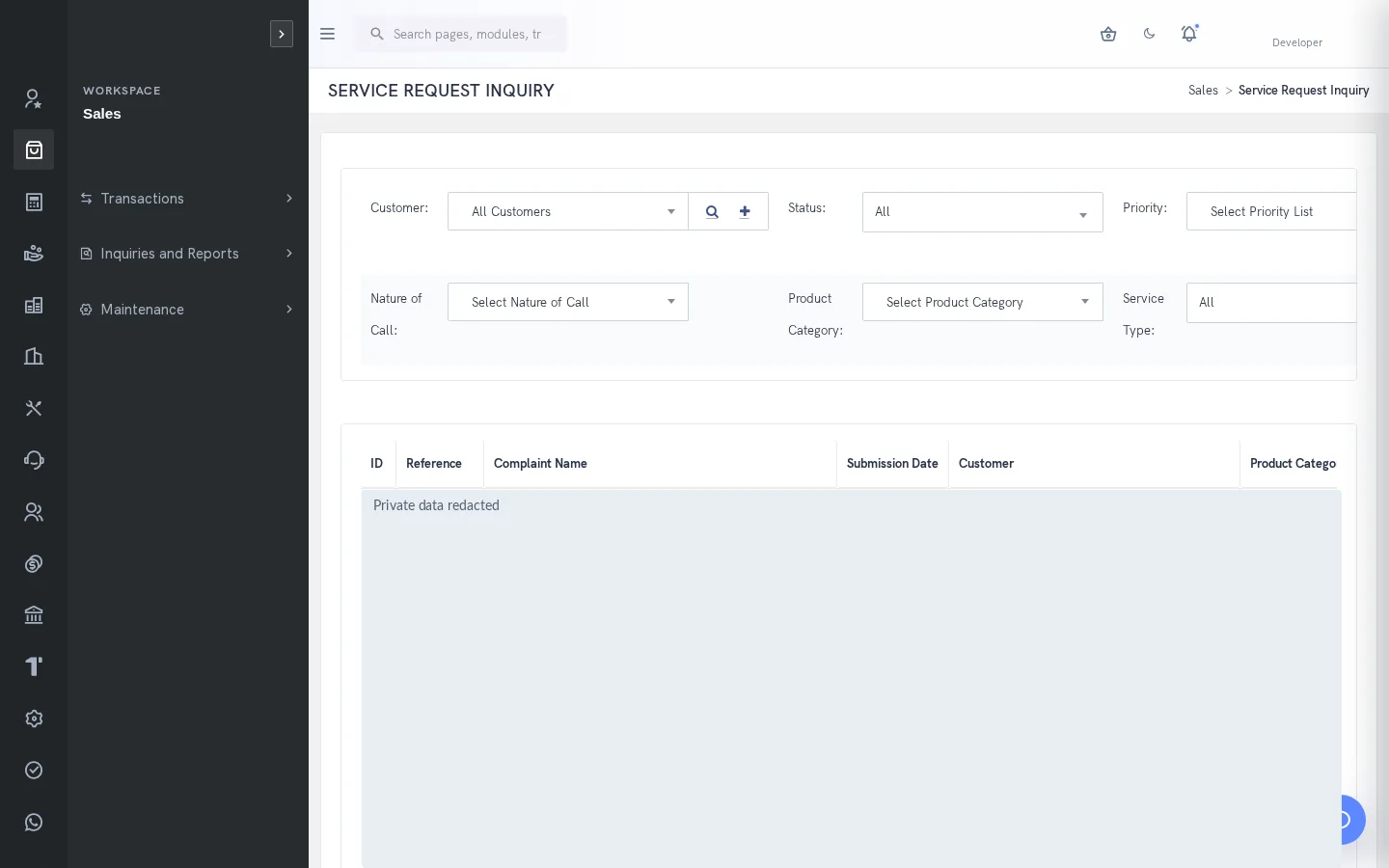The image size is (1389, 868).
Task: Collapse the sidebar with the arrow button
Action: (282, 34)
